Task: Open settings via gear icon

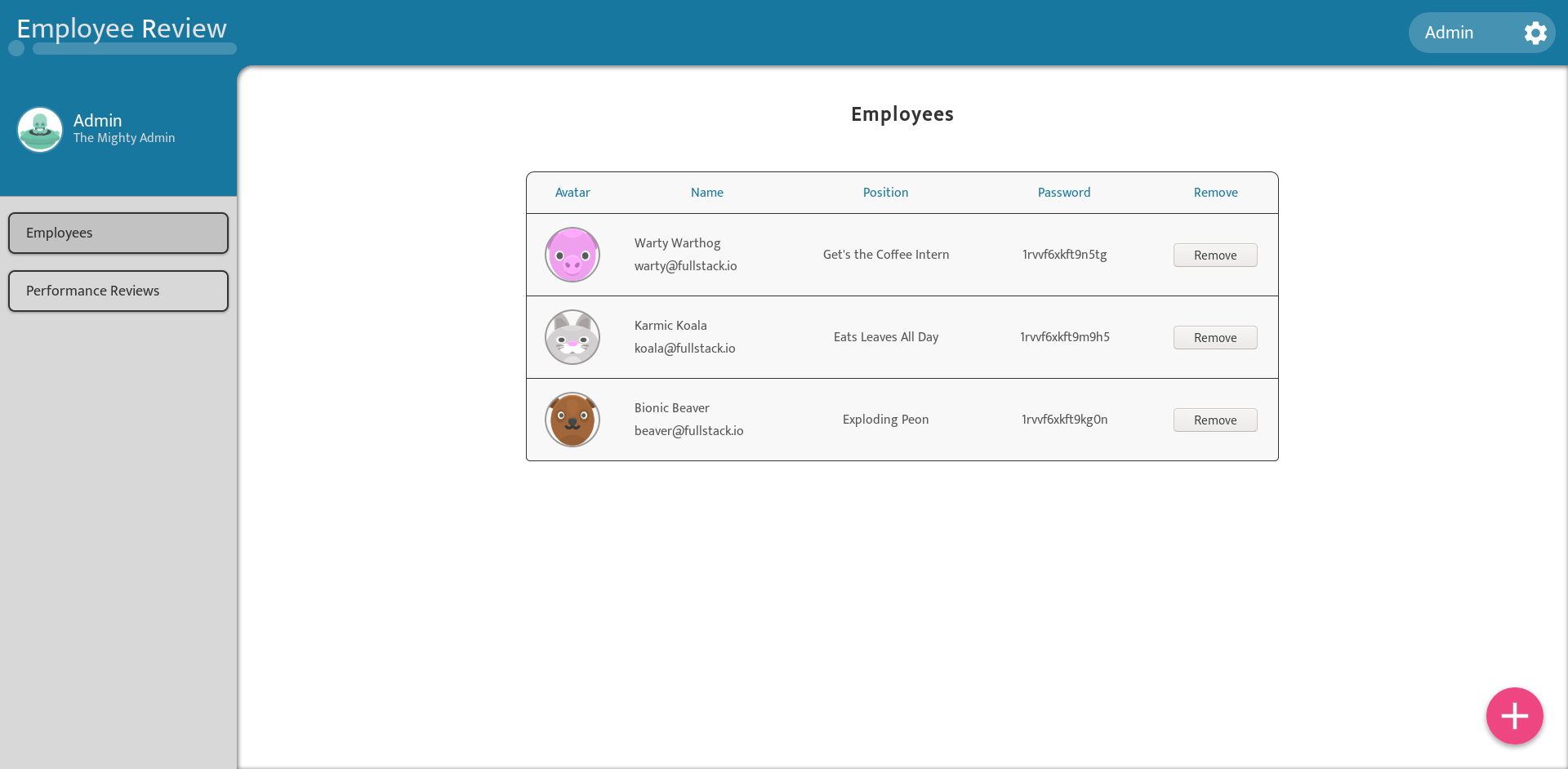Action: click(x=1535, y=33)
